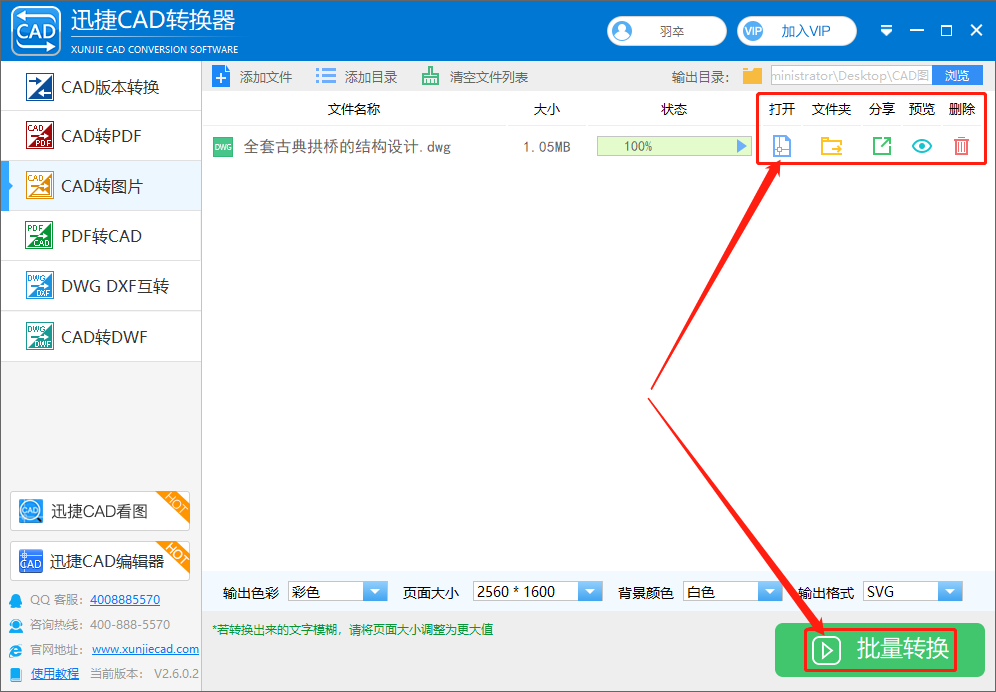Click the CAD版本转换 icon
The height and width of the screenshot is (692, 996).
click(x=39, y=87)
